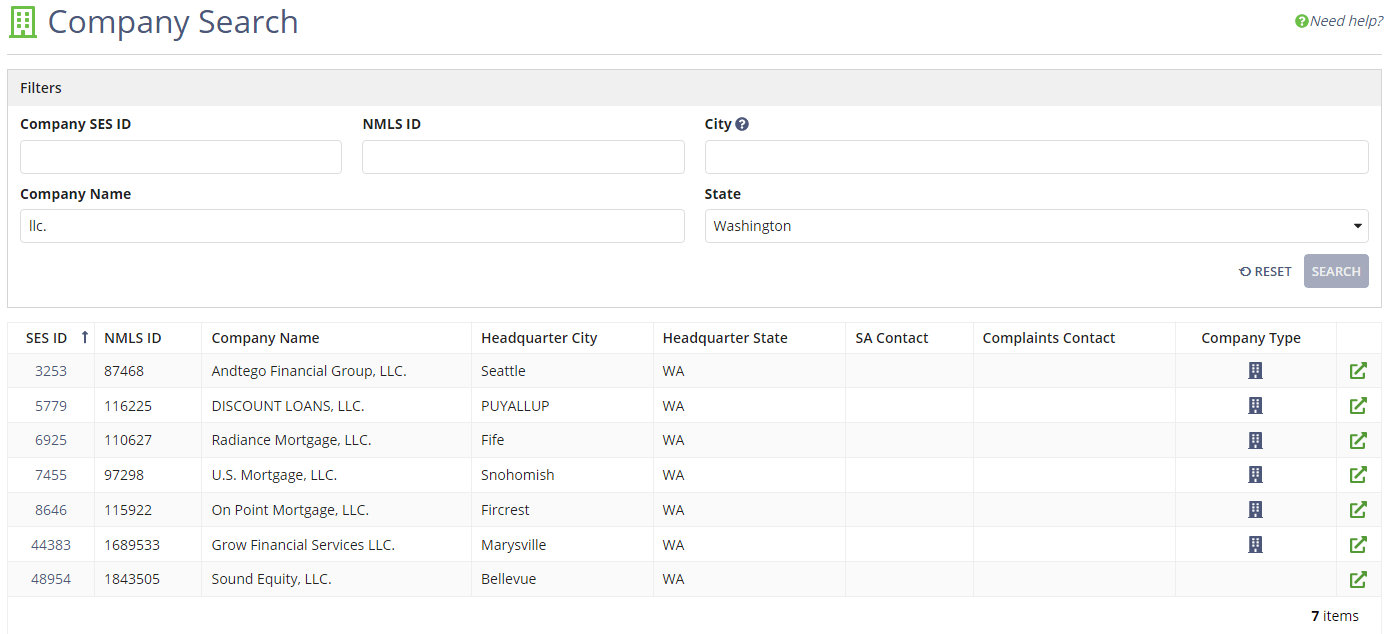This screenshot has width=1394, height=634.
Task: Sort by the Headquarter City column header
Action: 538,337
